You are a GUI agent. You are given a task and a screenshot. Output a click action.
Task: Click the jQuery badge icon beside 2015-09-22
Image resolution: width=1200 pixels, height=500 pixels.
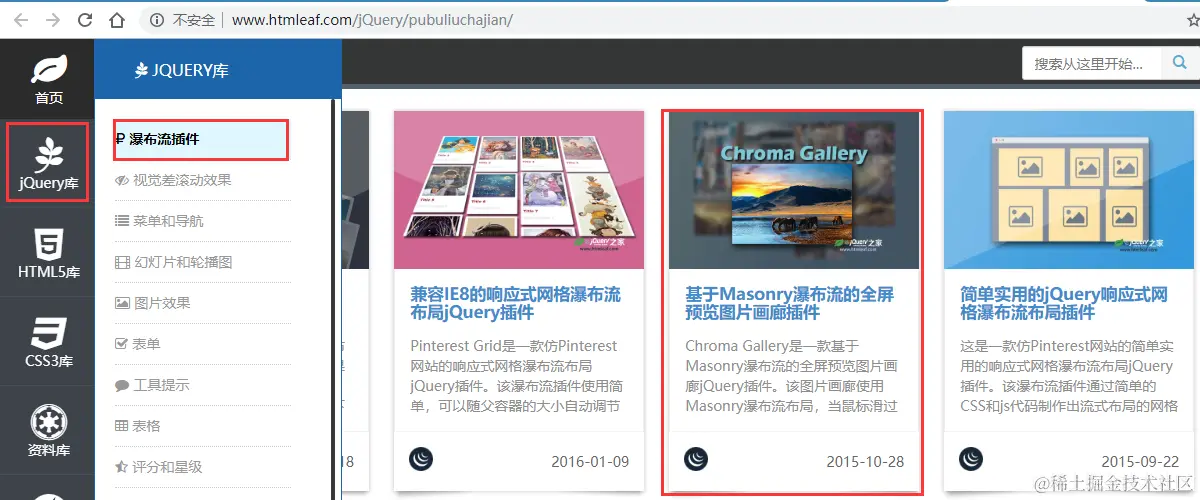[971, 459]
